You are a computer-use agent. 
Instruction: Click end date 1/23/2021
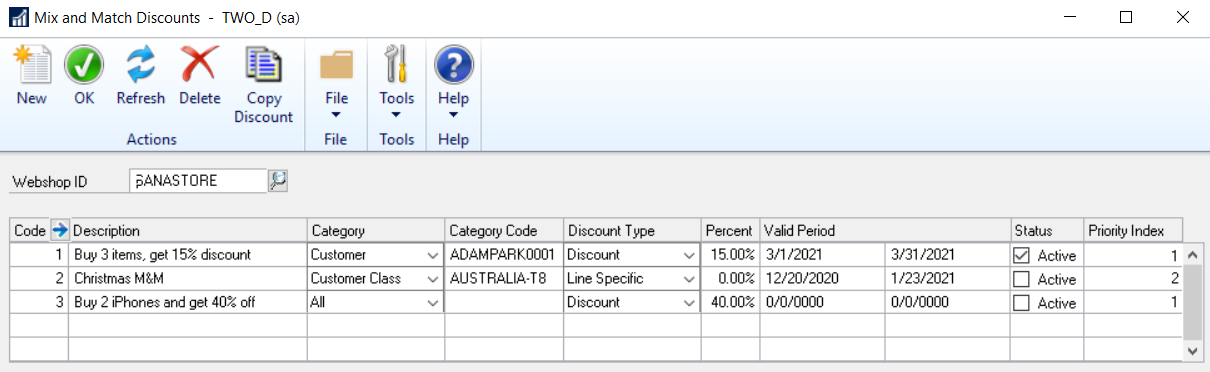947,279
